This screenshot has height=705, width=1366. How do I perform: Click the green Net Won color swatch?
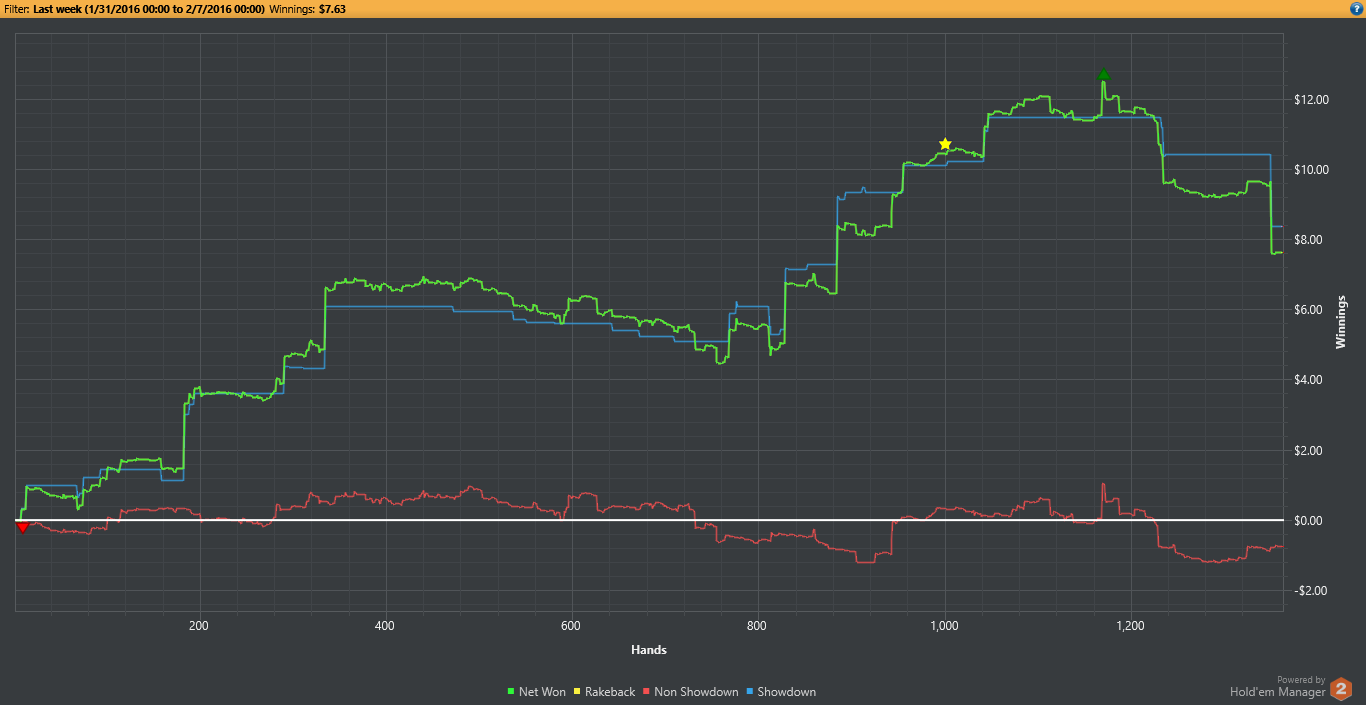(512, 692)
